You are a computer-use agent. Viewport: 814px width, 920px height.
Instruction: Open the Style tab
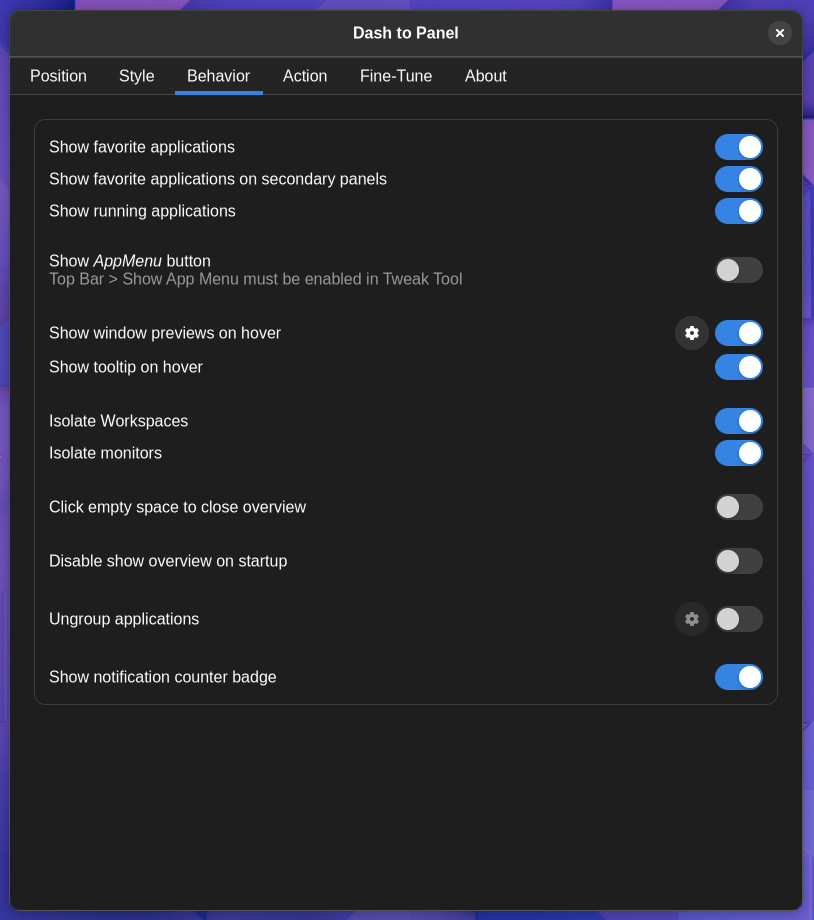[137, 76]
